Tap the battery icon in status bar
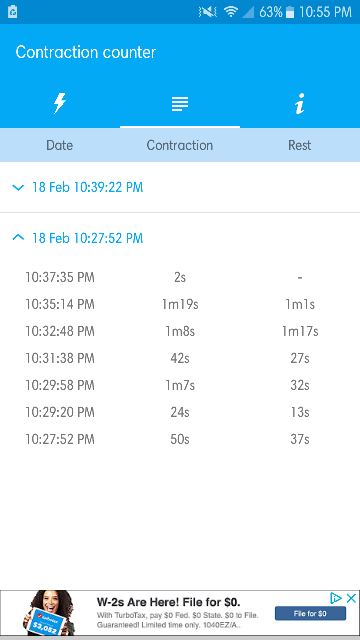This screenshot has width=360, height=640. [x=290, y=12]
